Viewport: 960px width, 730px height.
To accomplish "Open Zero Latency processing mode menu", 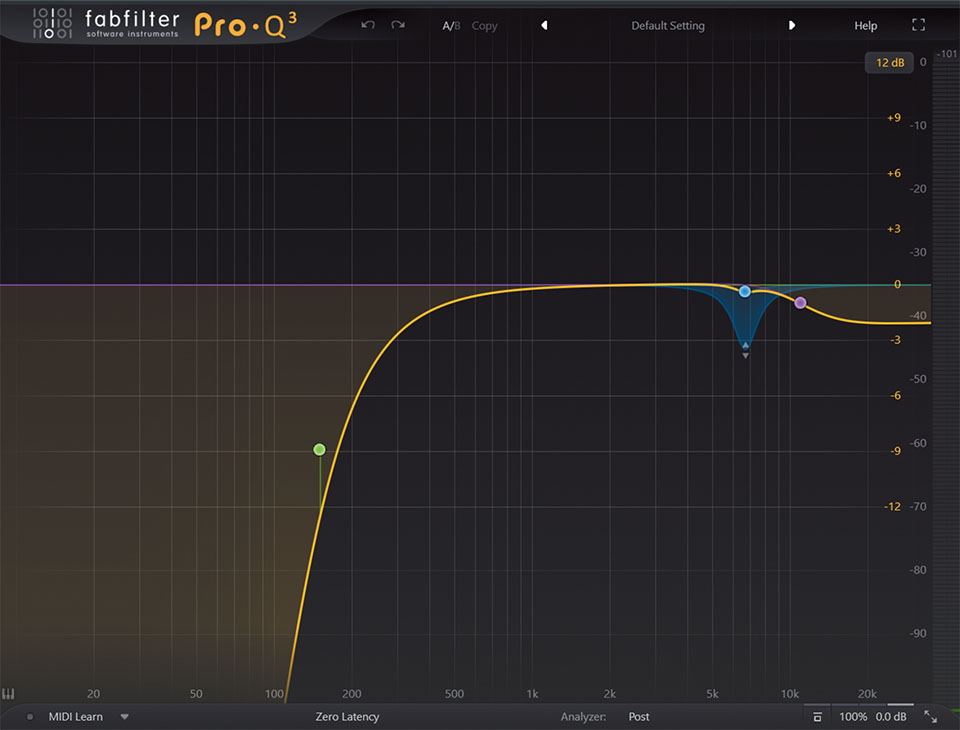I will pos(347,717).
